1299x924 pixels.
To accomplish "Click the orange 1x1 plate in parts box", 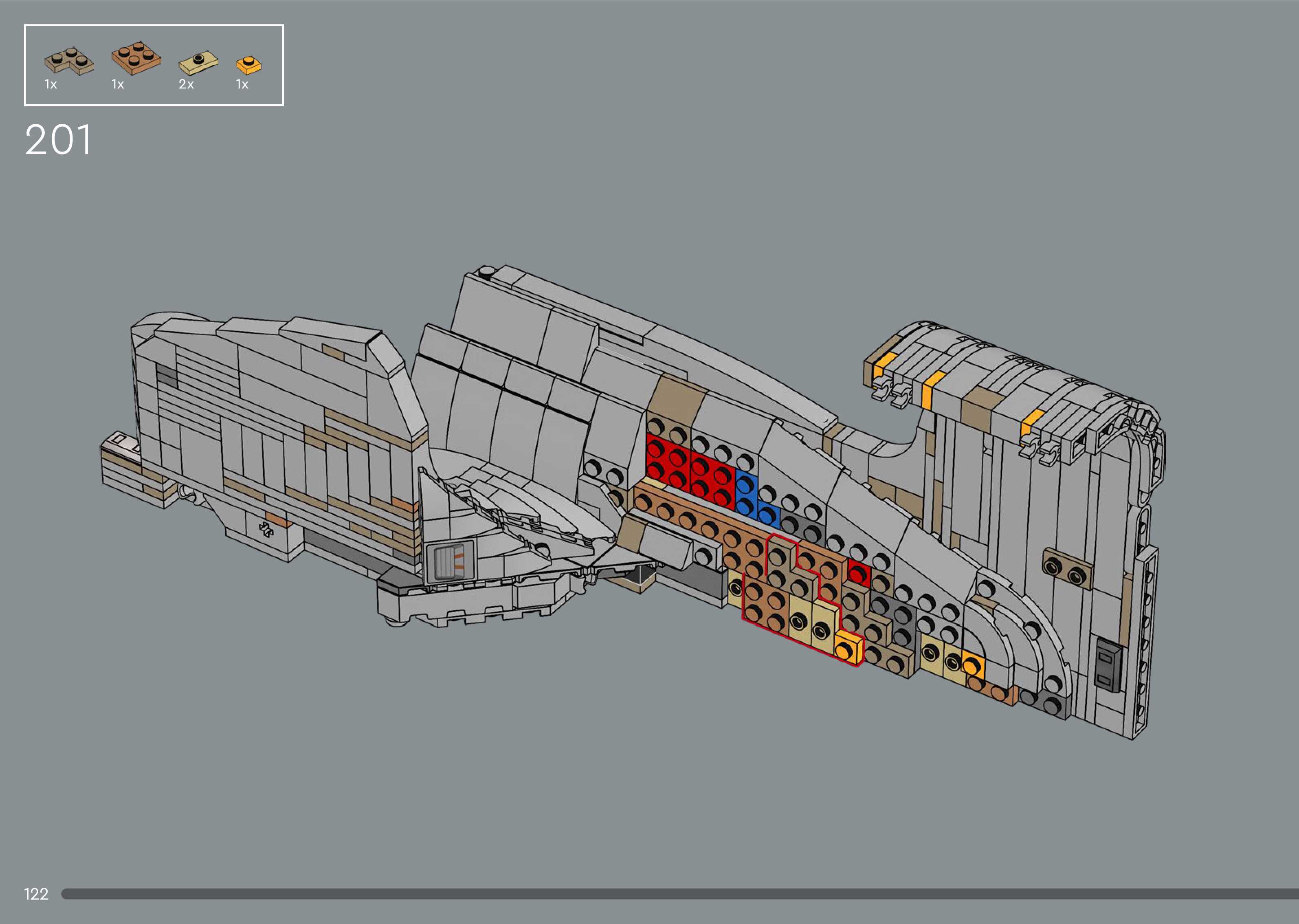I will tap(248, 66).
